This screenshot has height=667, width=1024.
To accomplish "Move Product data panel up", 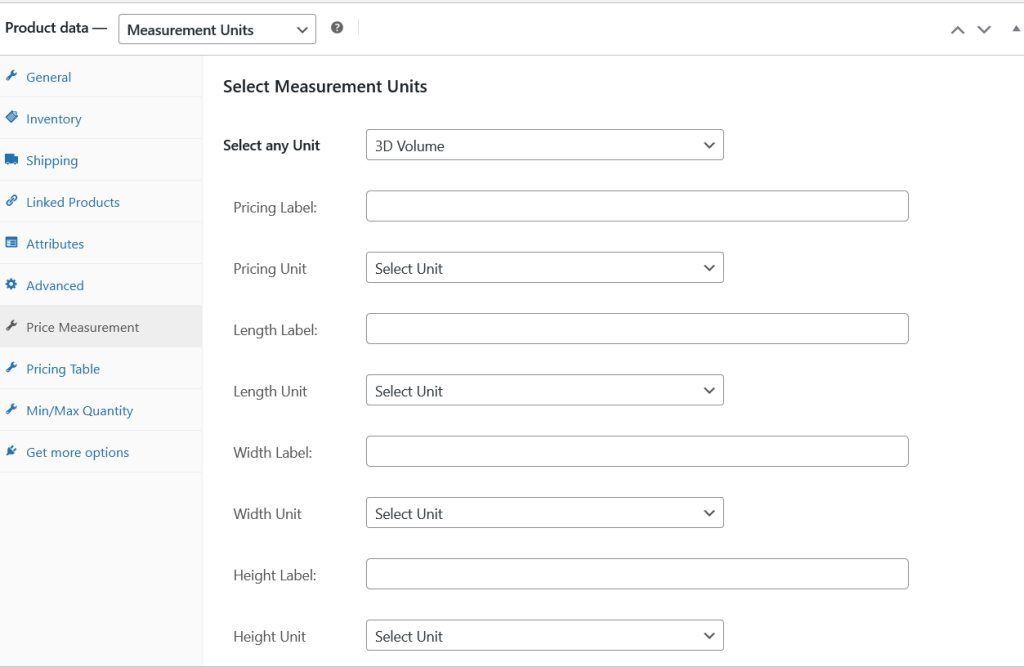I will point(957,29).
